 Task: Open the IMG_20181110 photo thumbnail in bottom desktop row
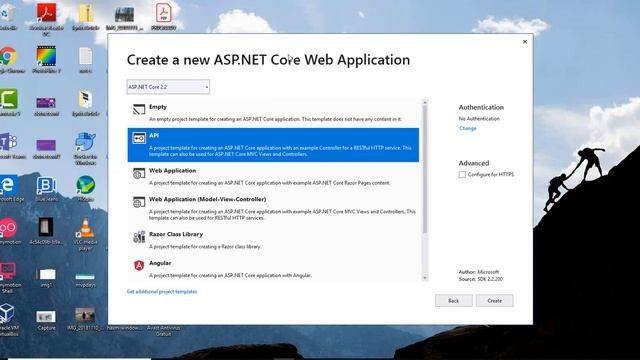click(85, 315)
